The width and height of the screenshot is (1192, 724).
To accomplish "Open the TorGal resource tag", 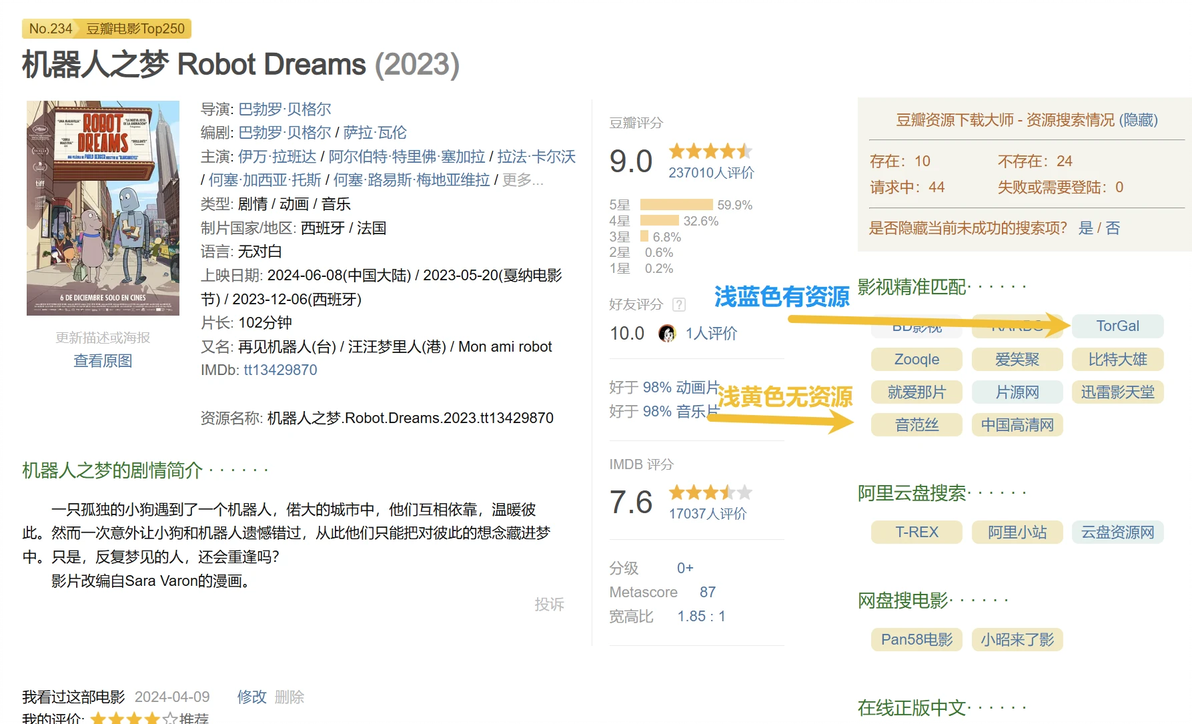I will tap(1117, 326).
